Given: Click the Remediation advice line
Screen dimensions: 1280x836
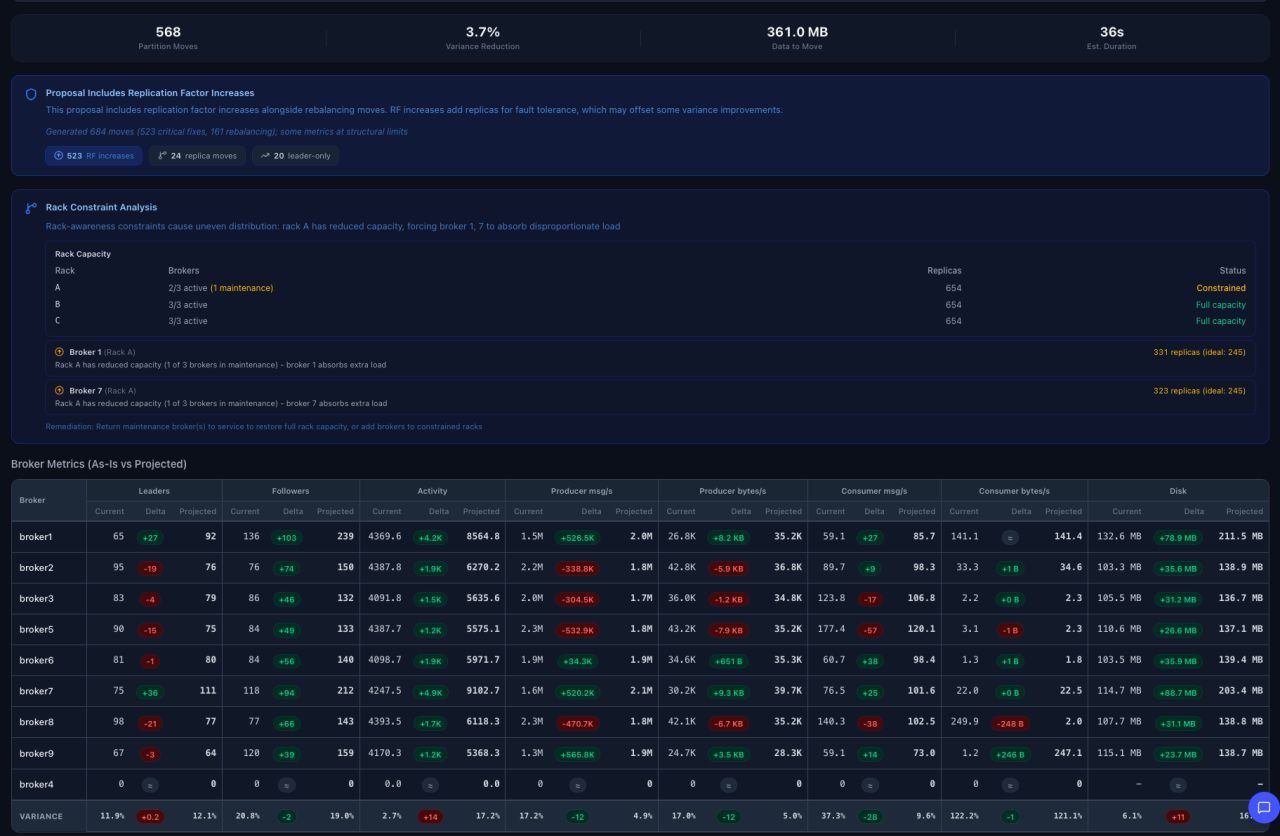Looking at the screenshot, I should tap(264, 426).
